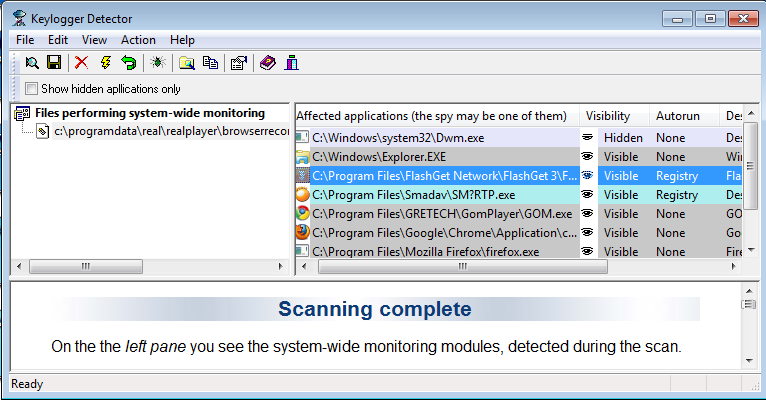Screen dimensions: 766x400
Task: Click the floppy disk Save icon
Action: 54,63
